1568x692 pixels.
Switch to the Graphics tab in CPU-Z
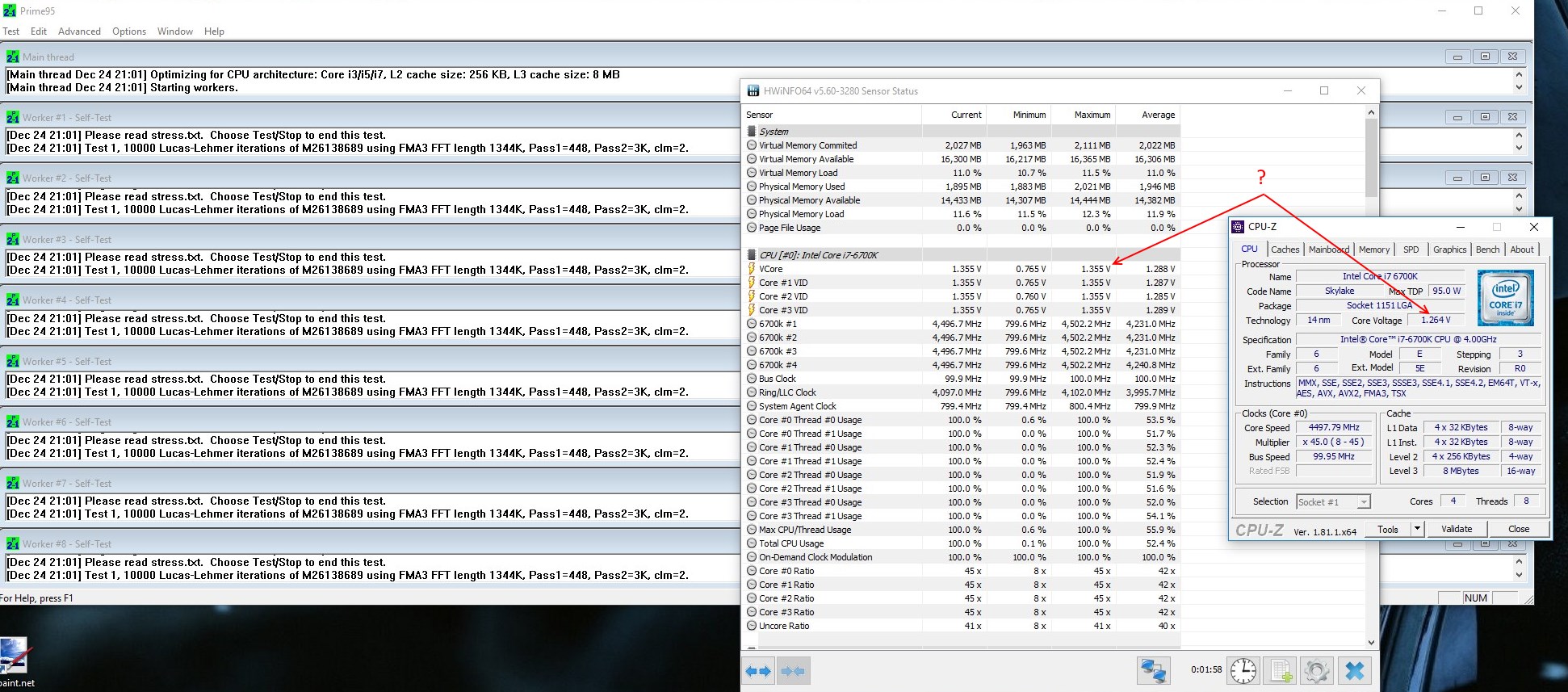click(x=1450, y=250)
